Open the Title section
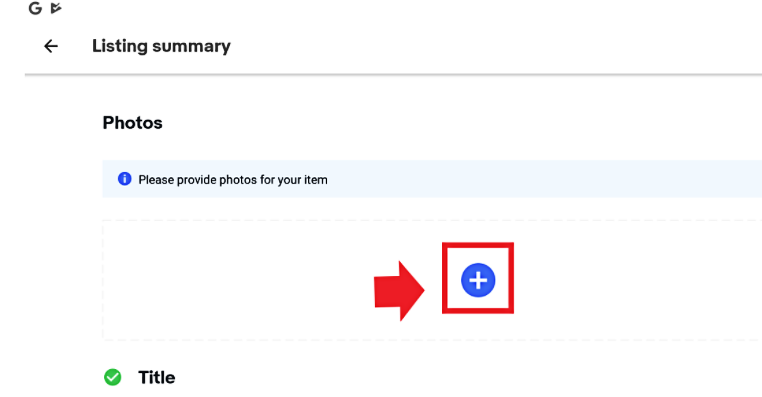 [x=156, y=378]
